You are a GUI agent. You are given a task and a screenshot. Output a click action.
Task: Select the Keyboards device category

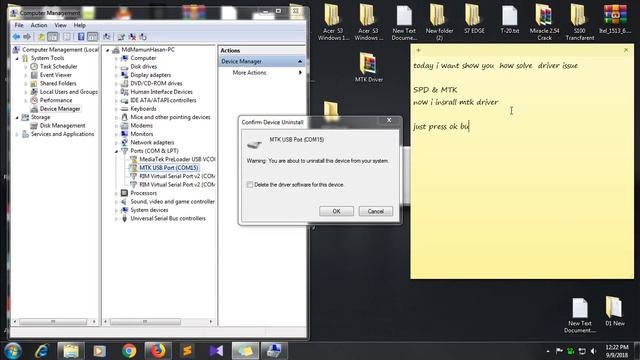click(143, 109)
